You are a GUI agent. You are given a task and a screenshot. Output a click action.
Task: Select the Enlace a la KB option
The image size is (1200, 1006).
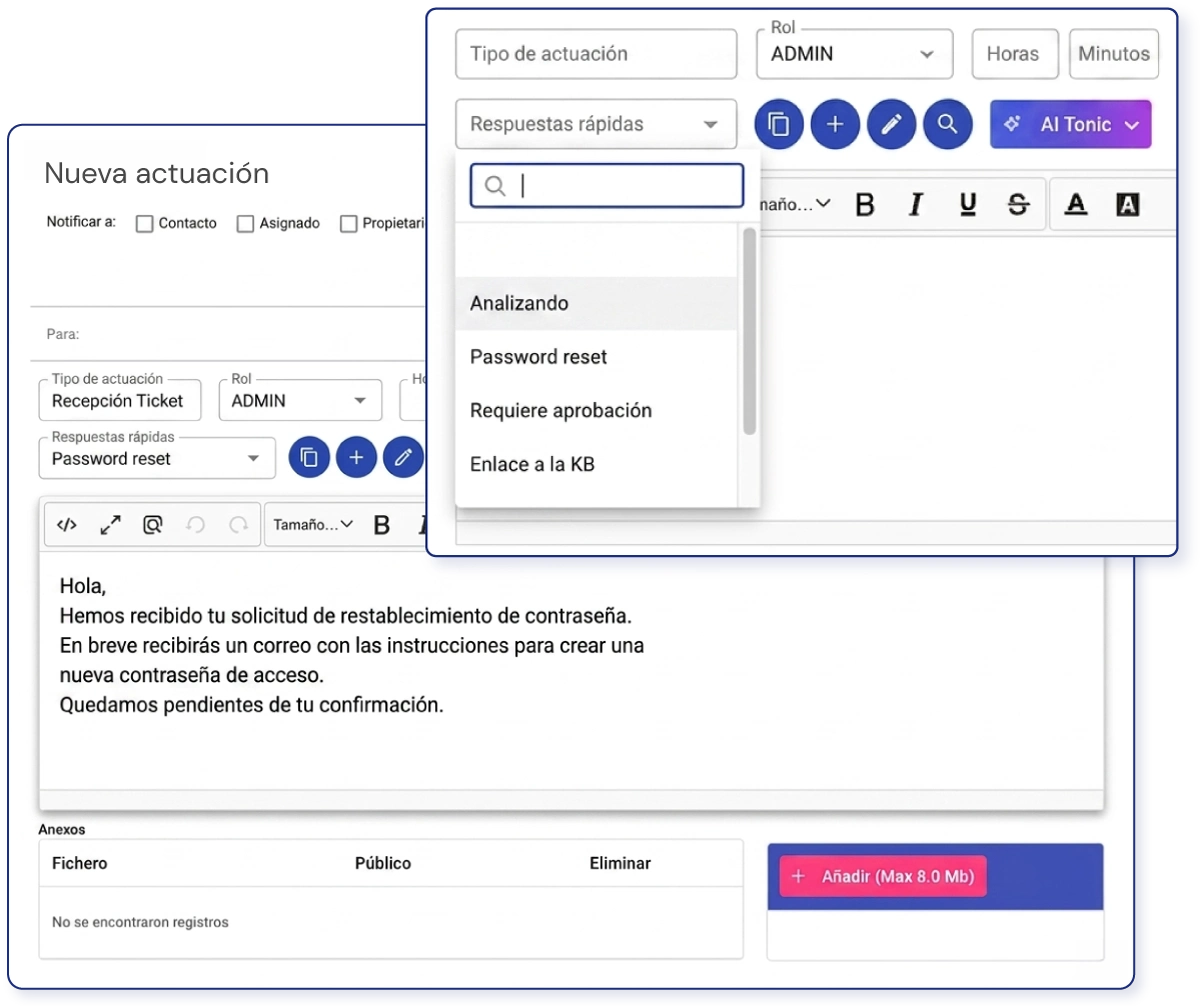[596, 464]
